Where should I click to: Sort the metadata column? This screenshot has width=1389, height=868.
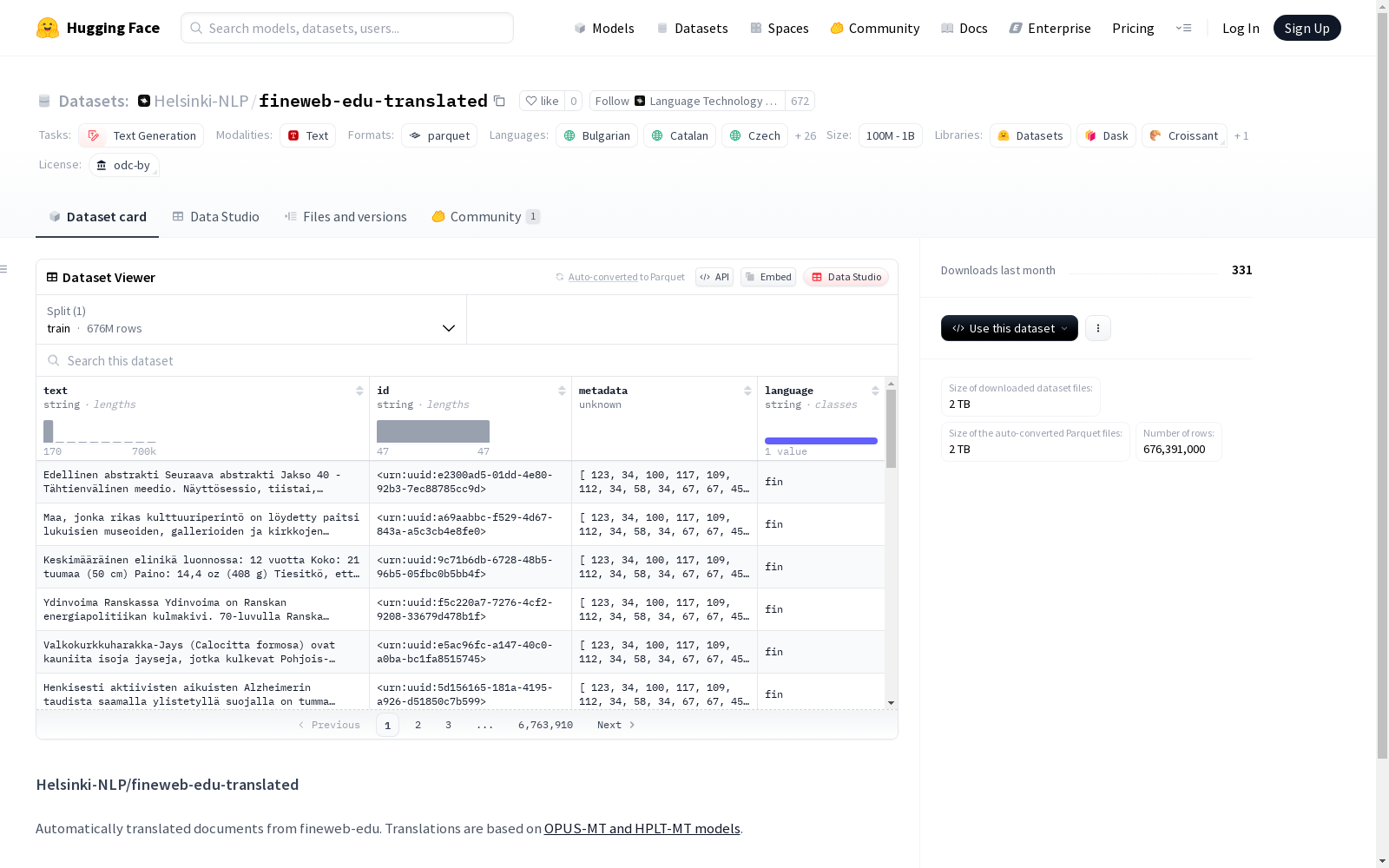[747, 391]
